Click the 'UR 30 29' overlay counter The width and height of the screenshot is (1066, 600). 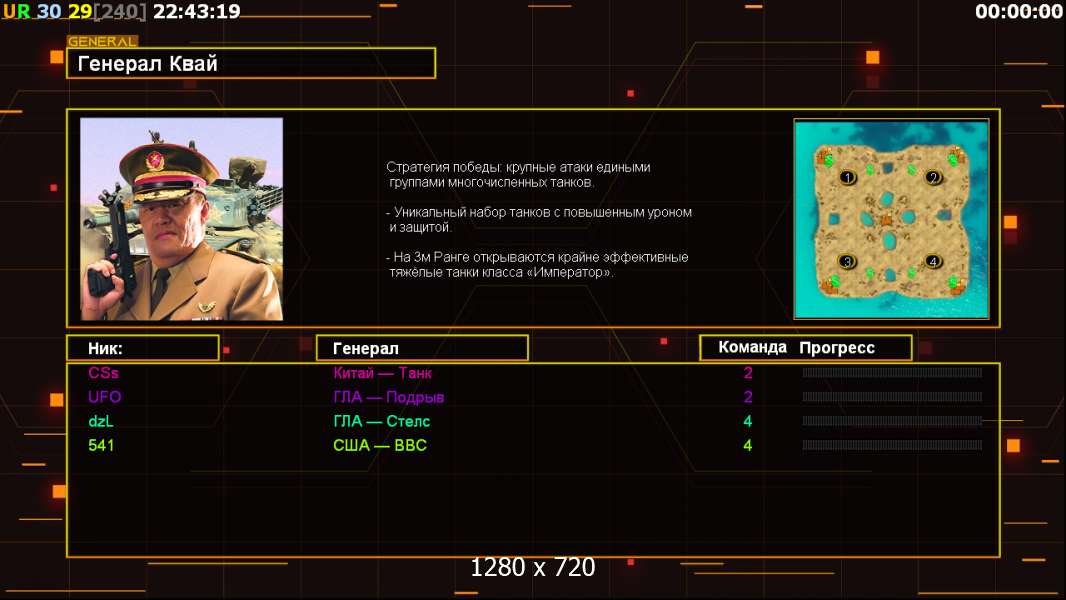47,12
